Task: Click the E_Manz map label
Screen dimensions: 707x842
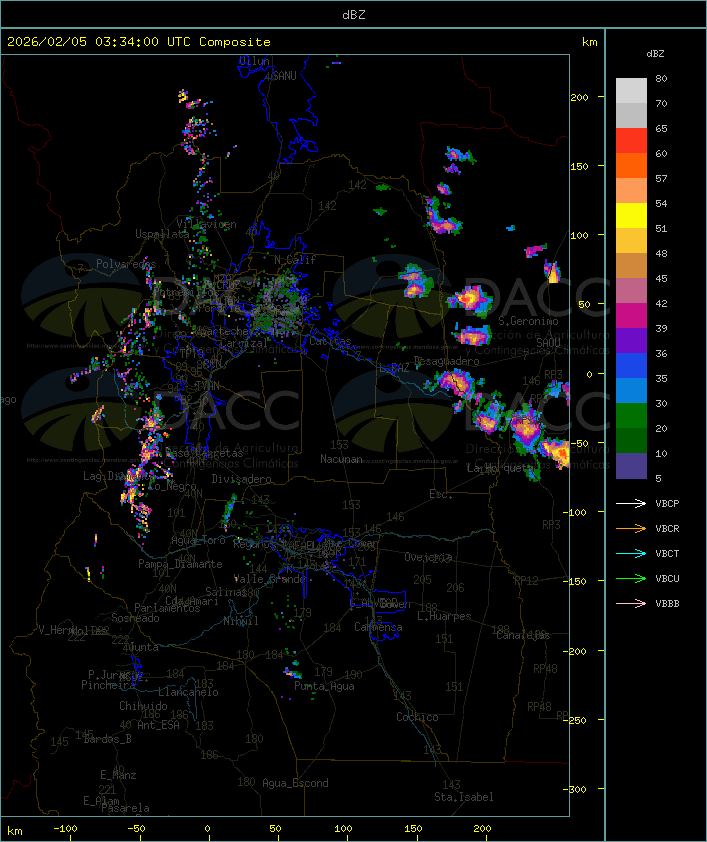Action: (x=118, y=775)
